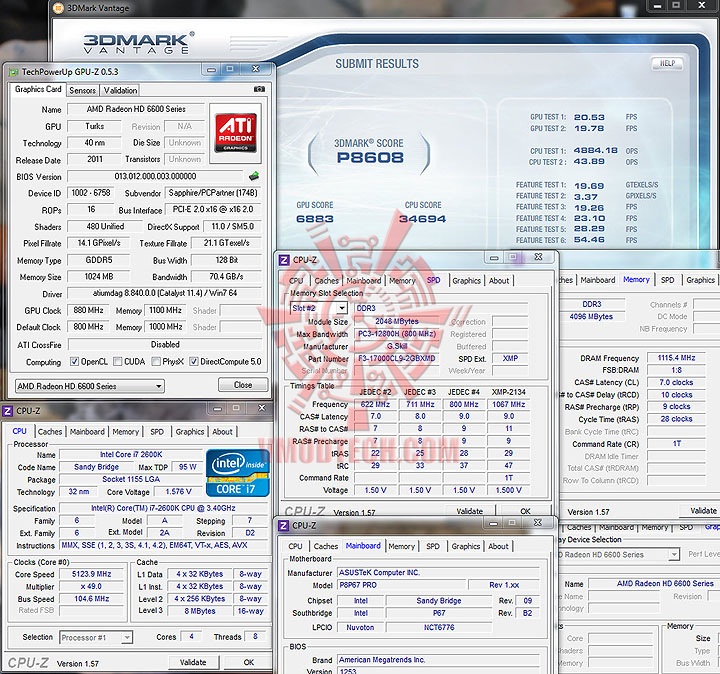
Task: Click Validate in the CPU-Z CPU window
Action: coord(193,662)
